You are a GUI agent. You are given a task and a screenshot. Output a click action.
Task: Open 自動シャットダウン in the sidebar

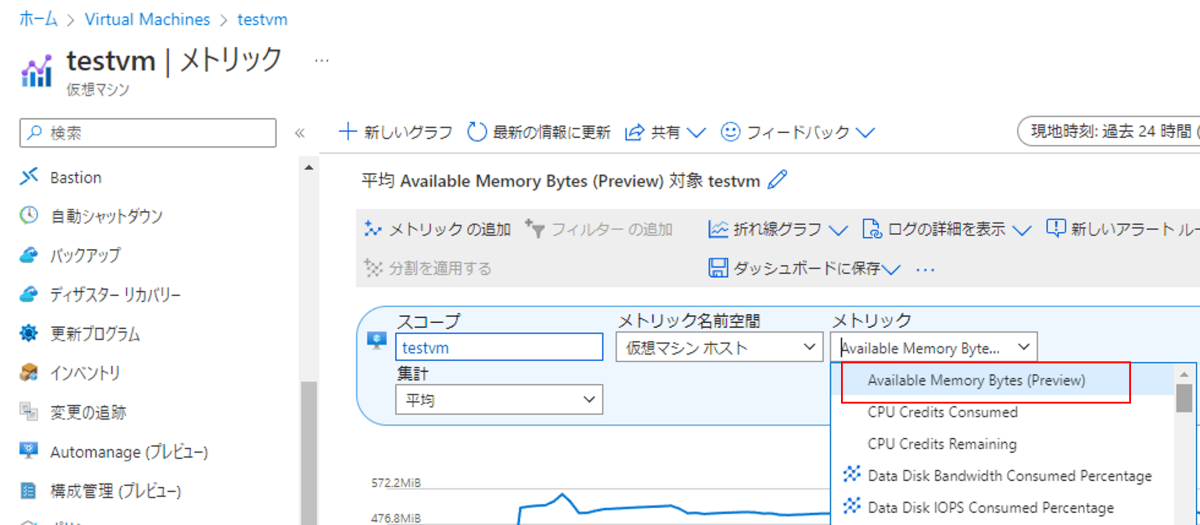106,215
